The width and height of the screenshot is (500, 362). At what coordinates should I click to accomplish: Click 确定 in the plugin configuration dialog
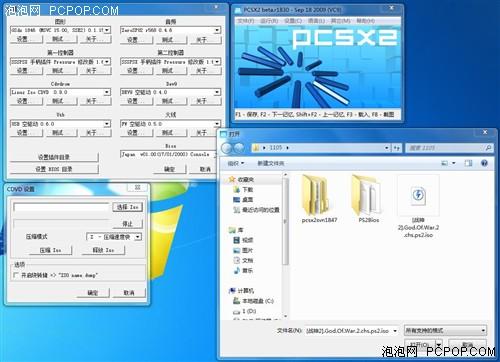pyautogui.click(x=170, y=169)
